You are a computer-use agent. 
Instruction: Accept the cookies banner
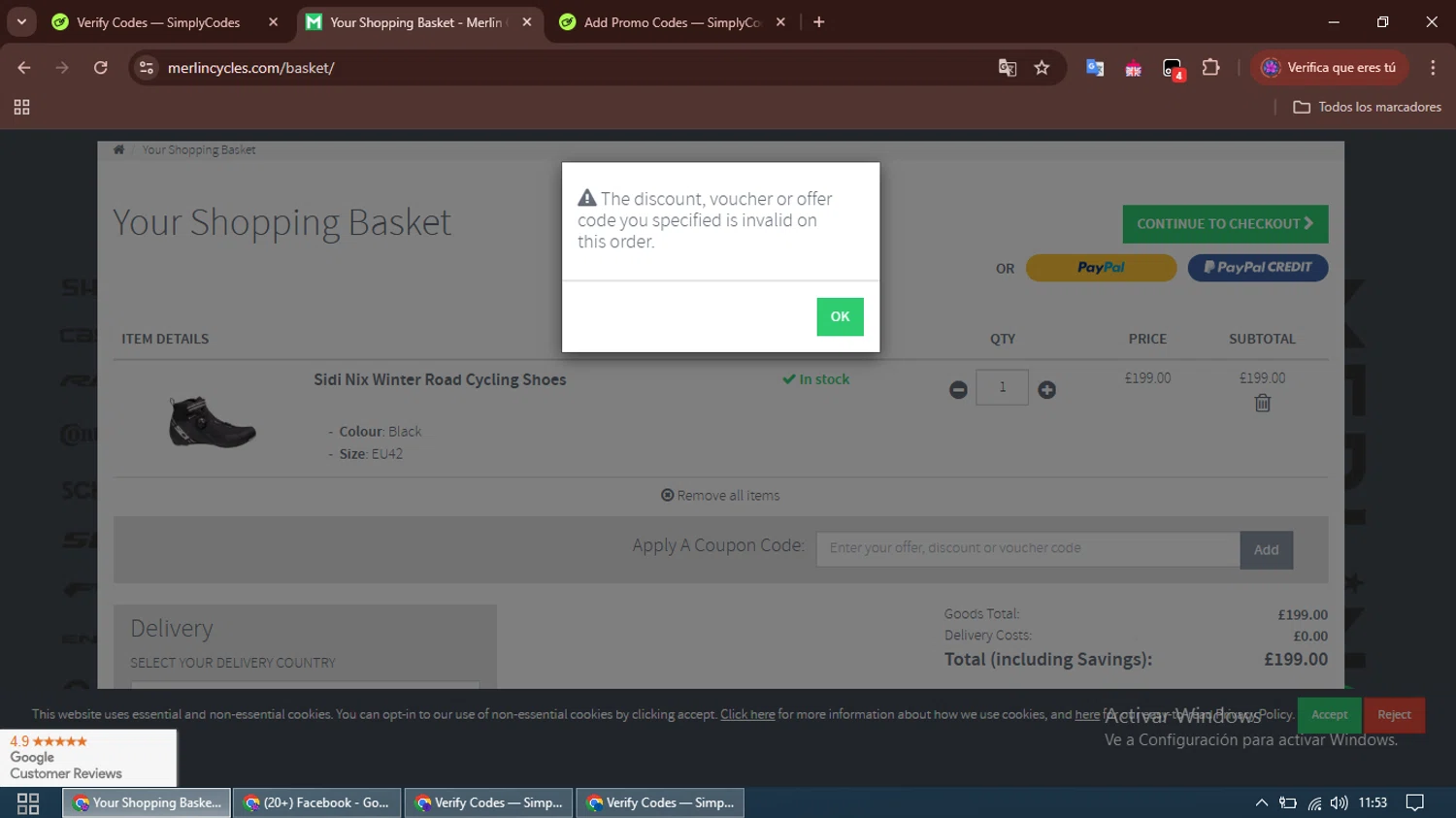point(1329,715)
